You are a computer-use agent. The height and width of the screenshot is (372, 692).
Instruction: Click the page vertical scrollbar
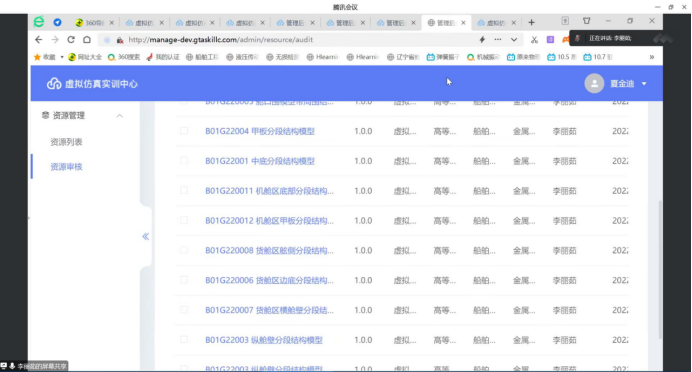point(660,269)
